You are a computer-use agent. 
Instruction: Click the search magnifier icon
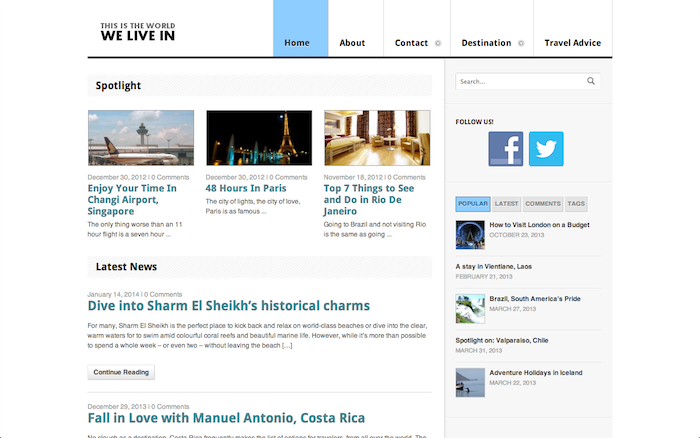pos(591,81)
